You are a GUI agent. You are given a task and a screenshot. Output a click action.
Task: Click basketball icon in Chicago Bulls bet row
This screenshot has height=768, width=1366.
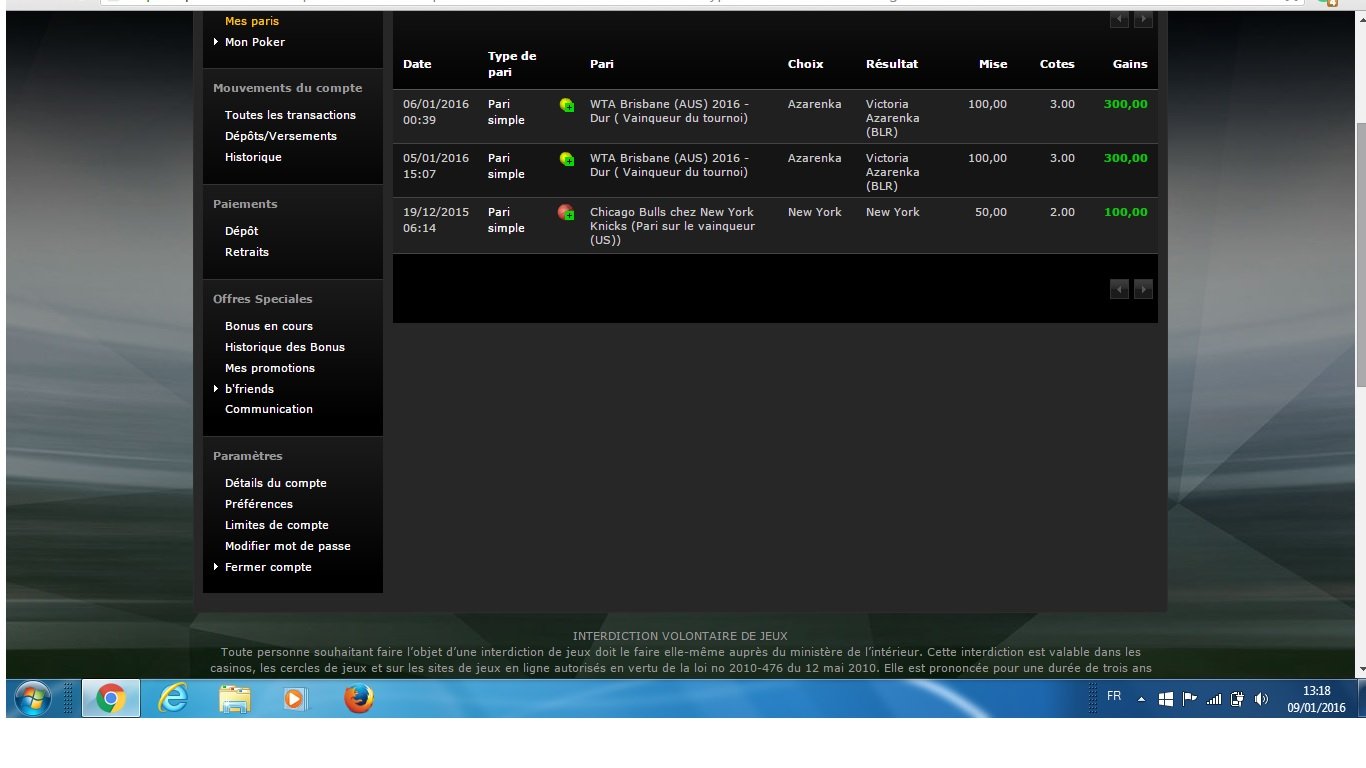[566, 212]
